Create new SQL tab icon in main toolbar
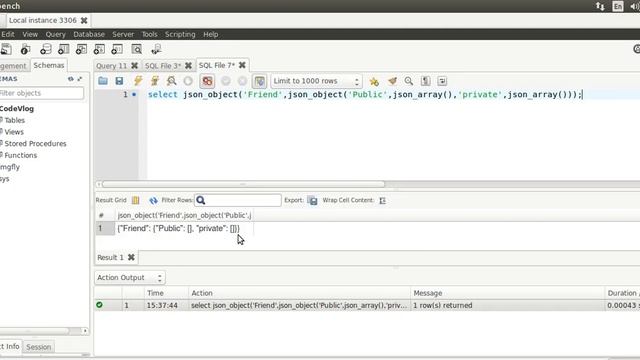640x360 pixels. tap(6, 49)
